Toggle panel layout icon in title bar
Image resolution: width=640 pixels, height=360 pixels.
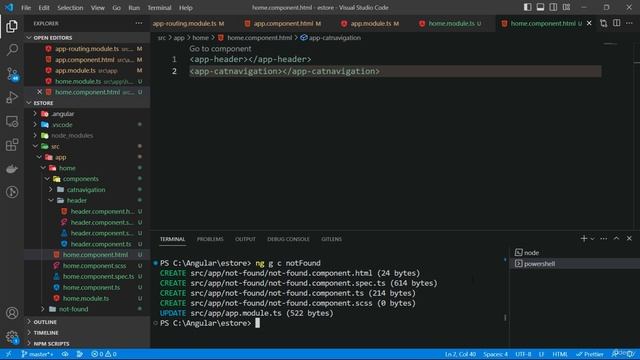(x=540, y=7)
